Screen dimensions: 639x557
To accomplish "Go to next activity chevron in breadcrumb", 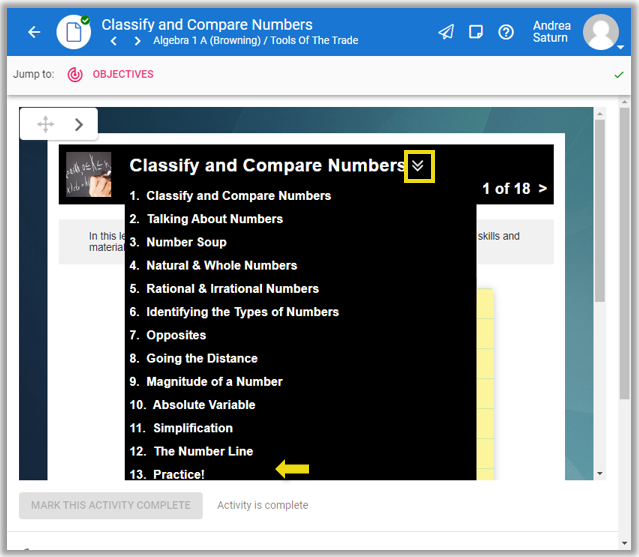I will (137, 42).
